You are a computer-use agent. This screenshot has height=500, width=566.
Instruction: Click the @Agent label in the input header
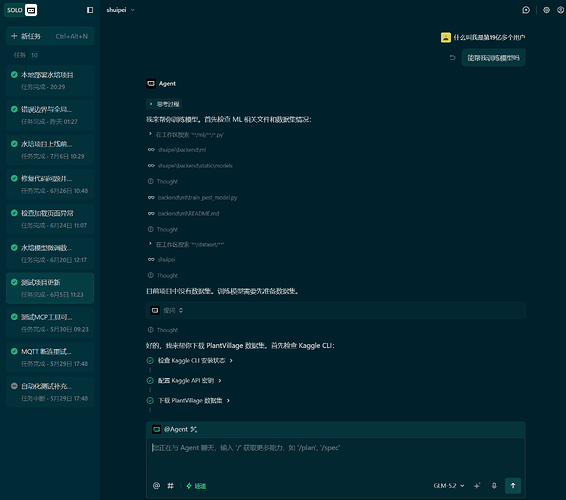pos(176,429)
